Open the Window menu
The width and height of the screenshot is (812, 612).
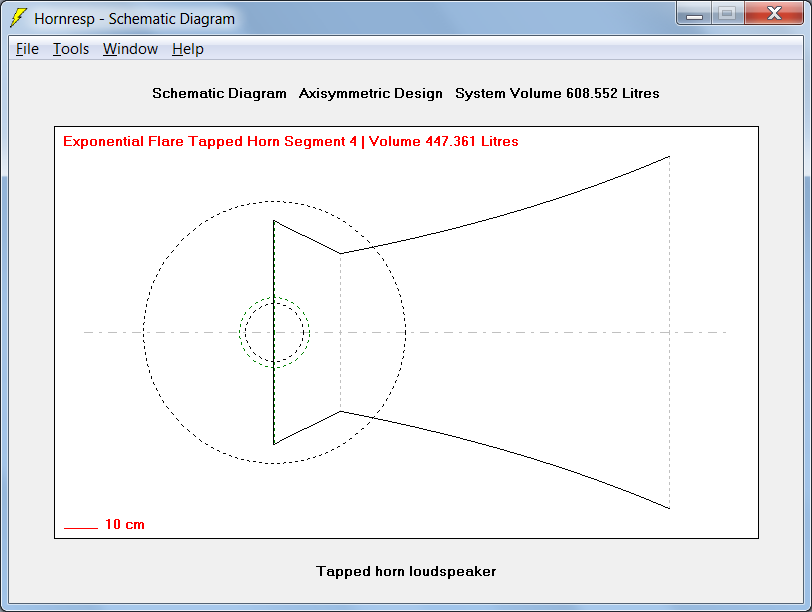coord(130,49)
